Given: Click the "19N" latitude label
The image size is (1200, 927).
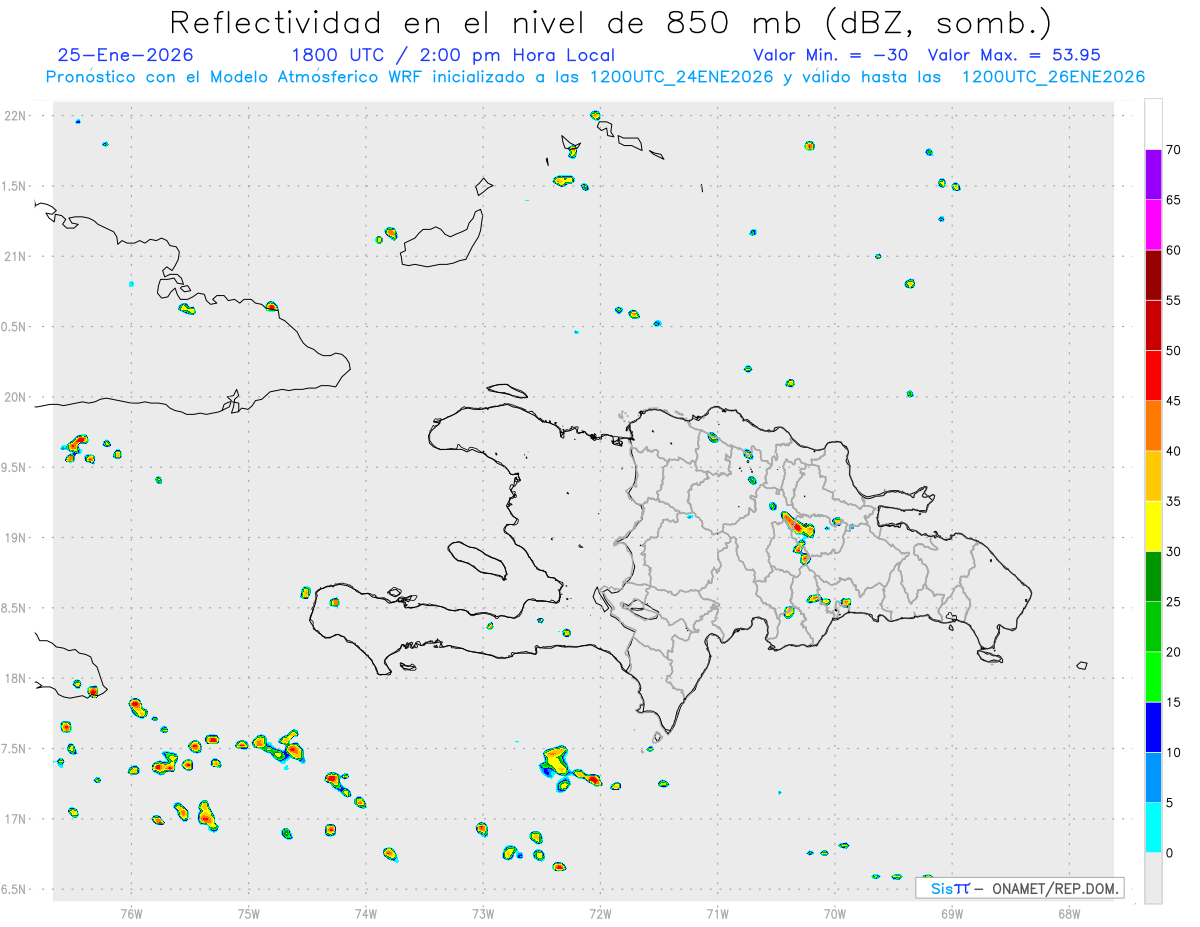Looking at the screenshot, I should [15, 538].
